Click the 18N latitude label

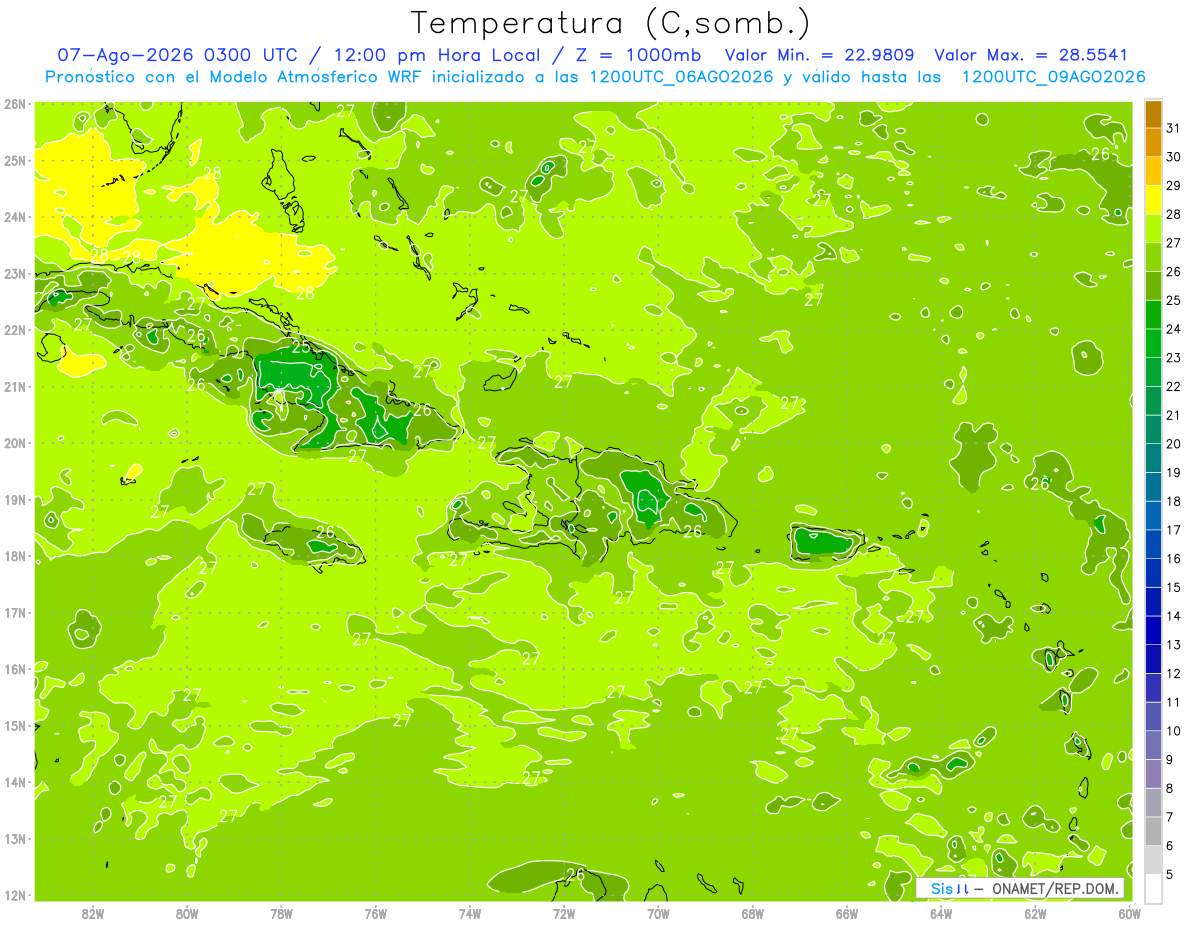click(x=14, y=556)
